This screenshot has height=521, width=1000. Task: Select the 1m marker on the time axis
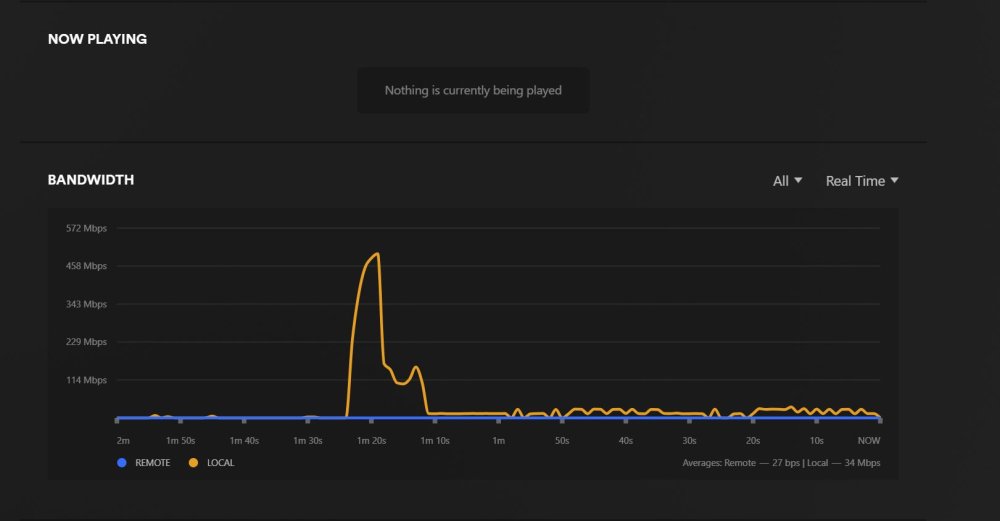point(498,441)
